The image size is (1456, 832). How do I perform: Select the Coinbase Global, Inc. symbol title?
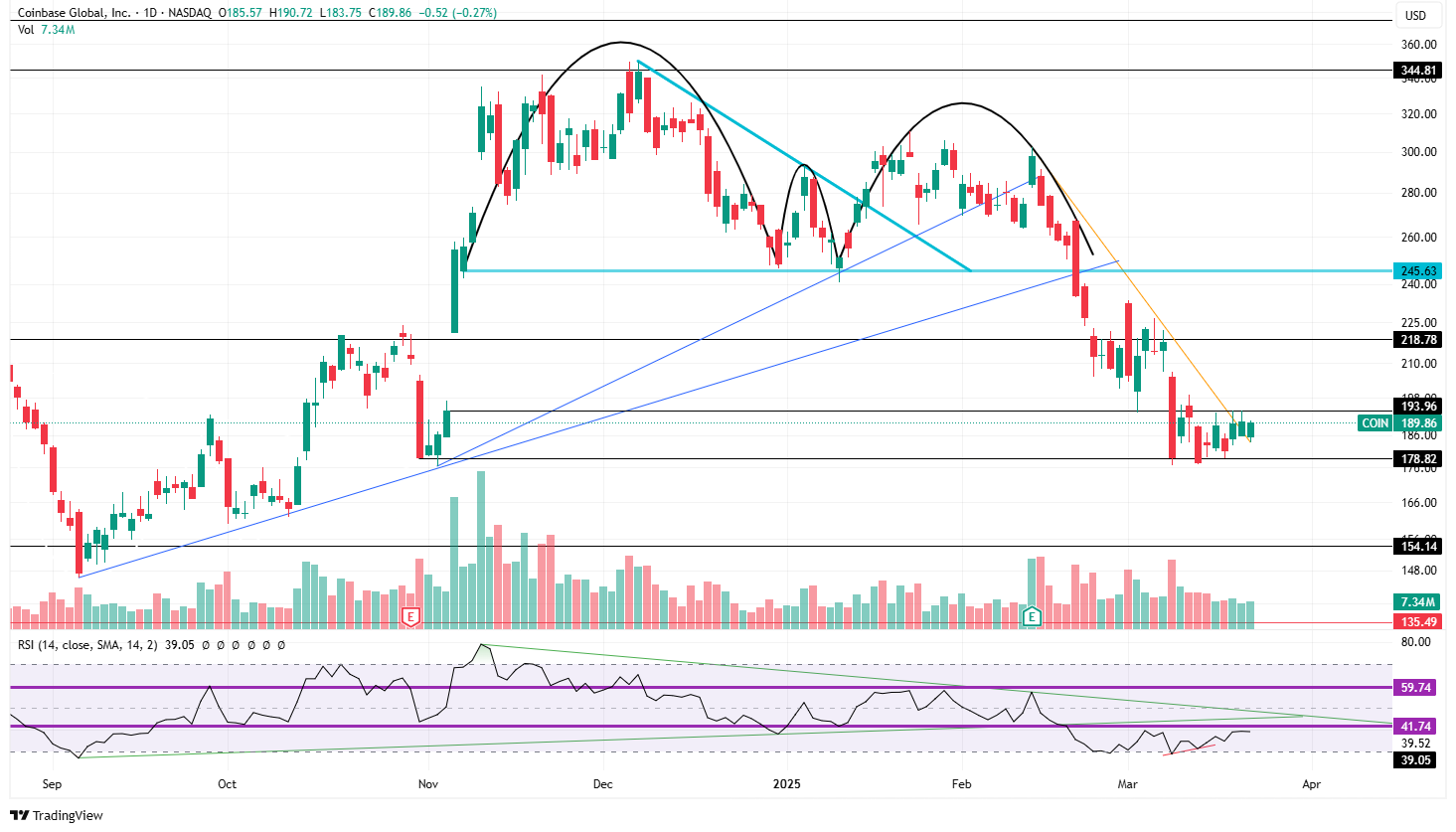pyautogui.click(x=75, y=13)
